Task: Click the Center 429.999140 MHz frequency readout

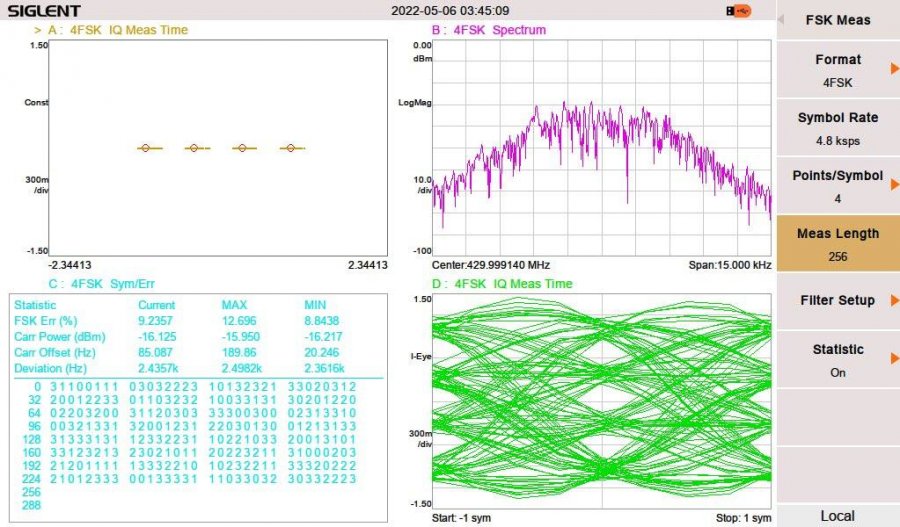Action: click(x=491, y=265)
